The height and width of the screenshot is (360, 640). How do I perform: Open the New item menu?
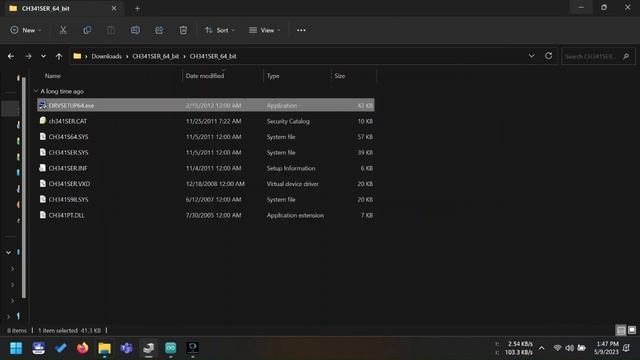pos(25,30)
